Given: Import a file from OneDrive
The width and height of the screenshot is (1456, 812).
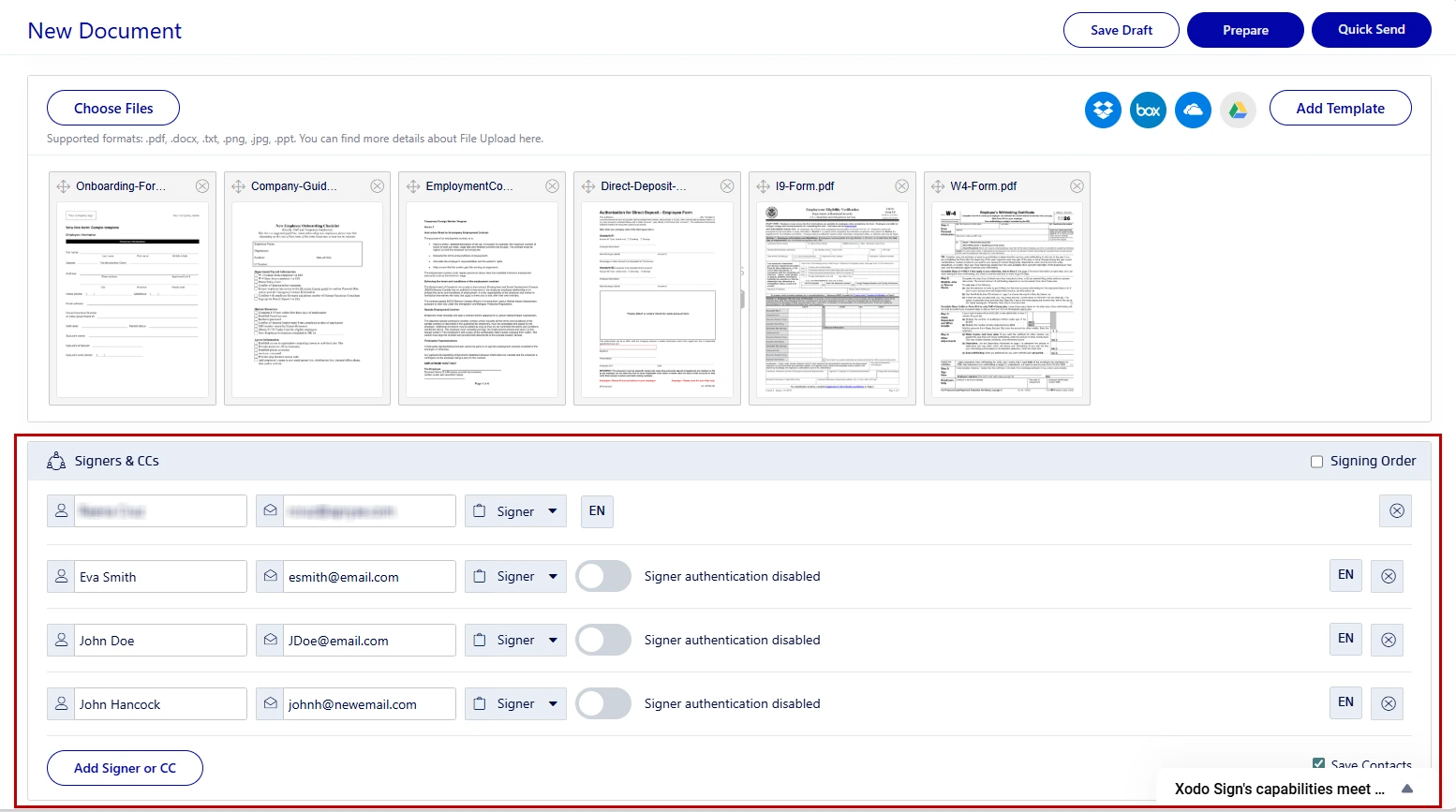Looking at the screenshot, I should click(x=1193, y=110).
